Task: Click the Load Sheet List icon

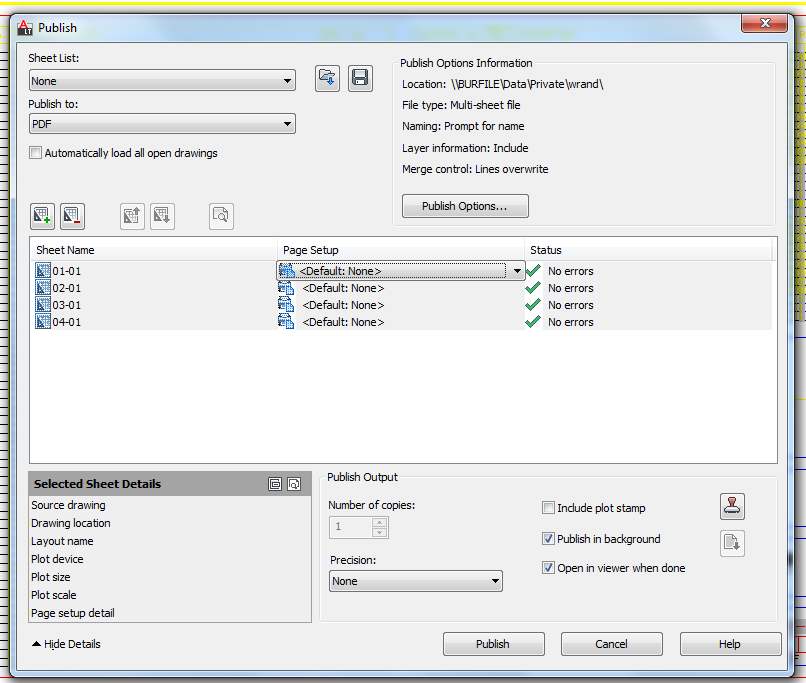Action: tap(327, 78)
